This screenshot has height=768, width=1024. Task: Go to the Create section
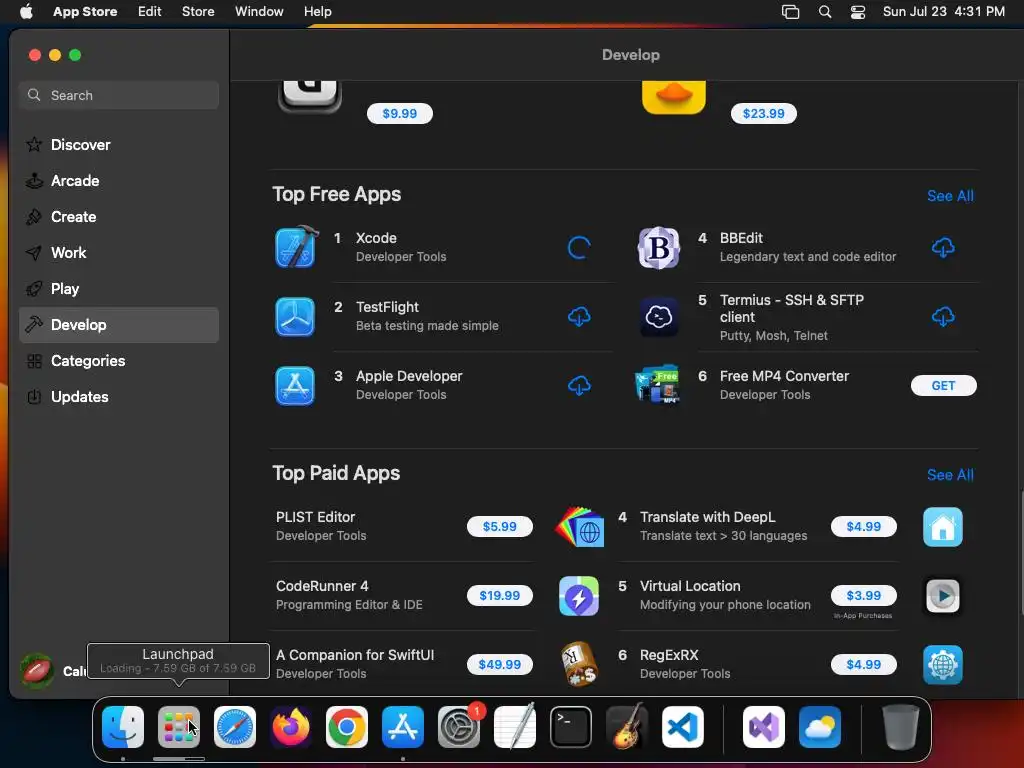pos(119,217)
